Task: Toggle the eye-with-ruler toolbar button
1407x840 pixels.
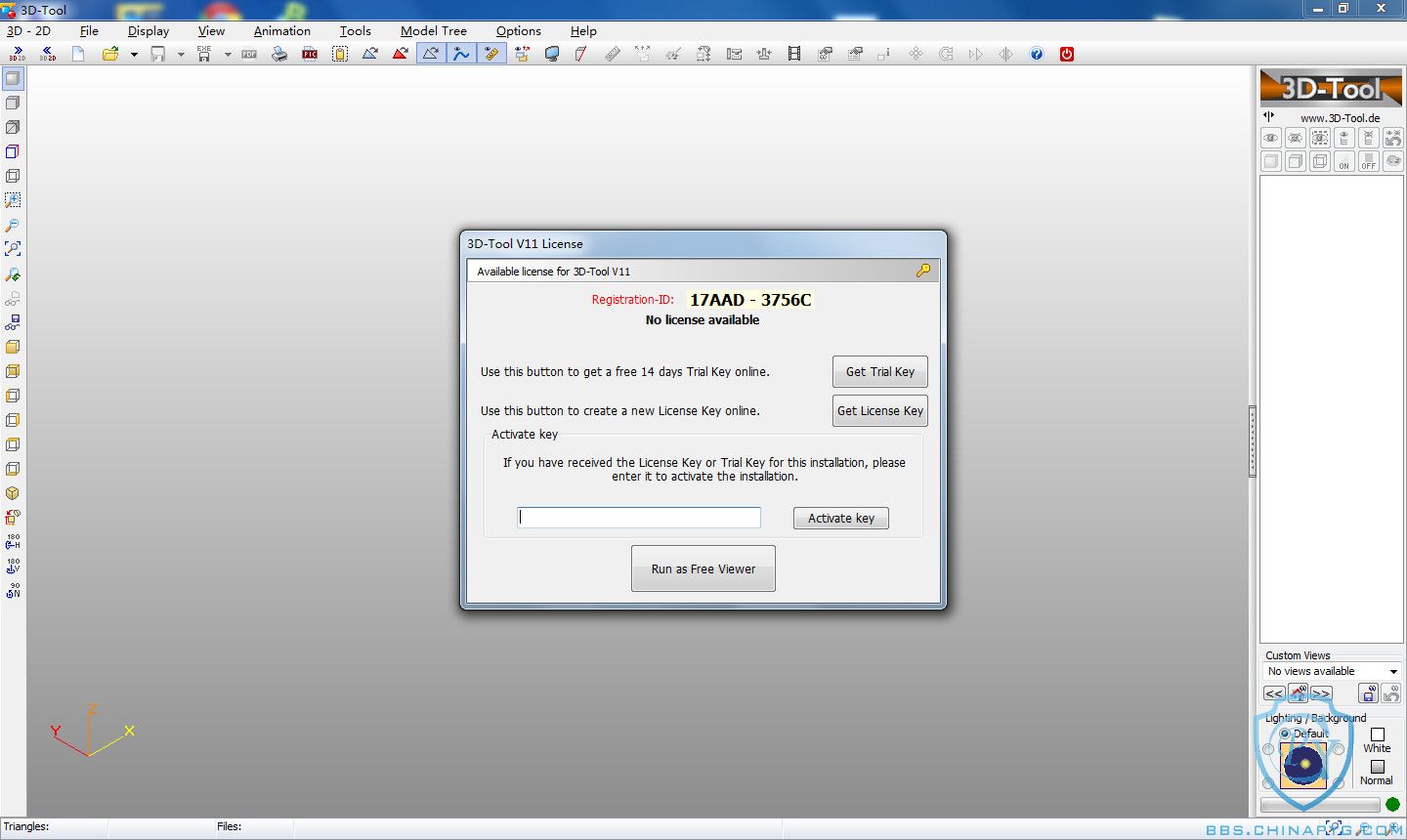Action: 491,54
